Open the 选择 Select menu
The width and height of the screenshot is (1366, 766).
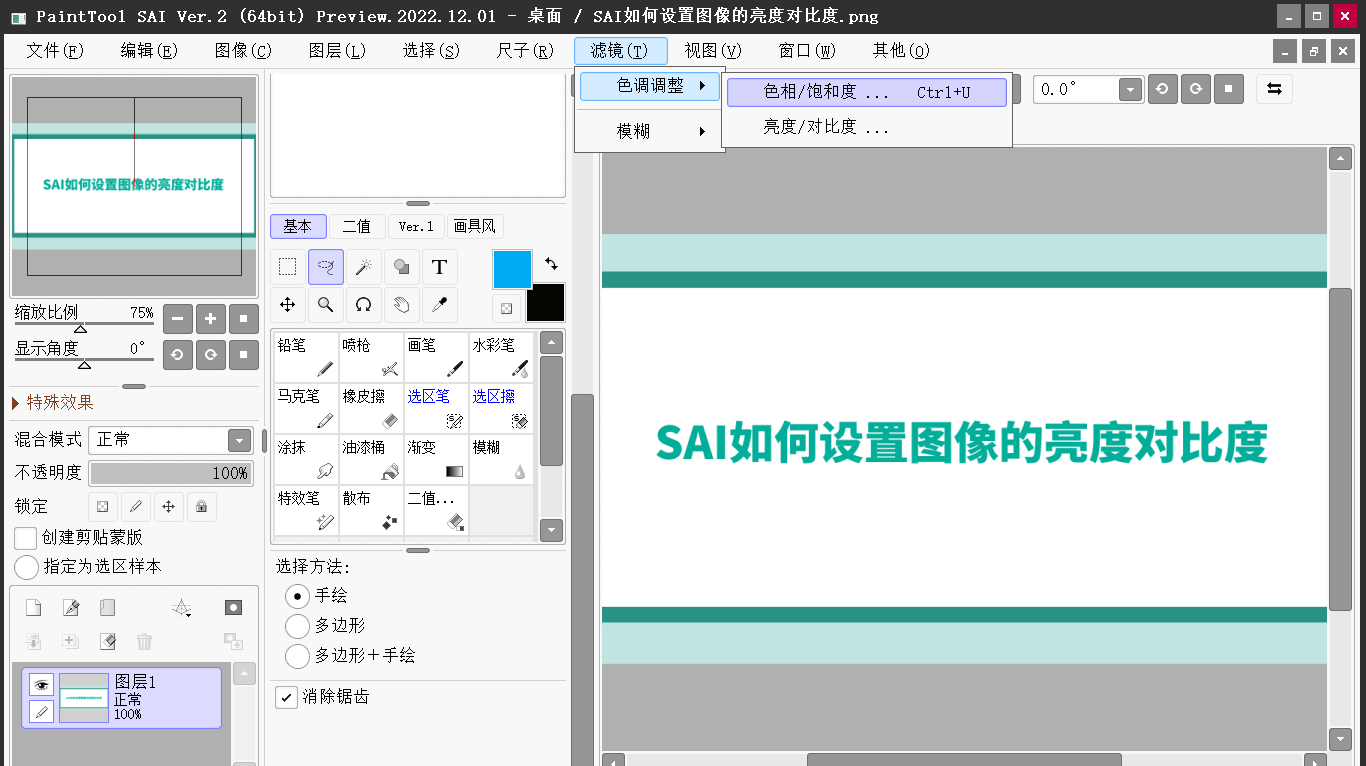point(431,51)
